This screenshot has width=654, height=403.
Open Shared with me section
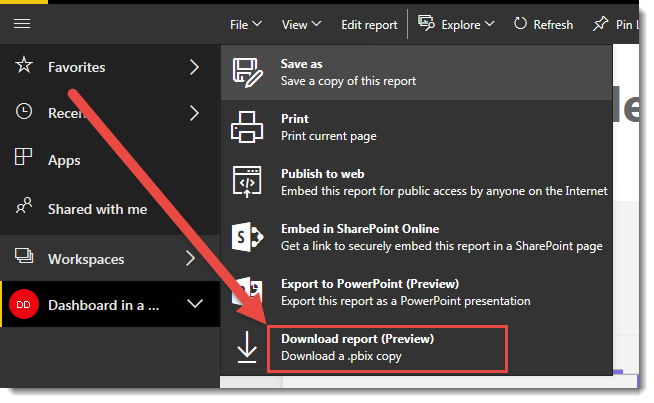[x=110, y=209]
